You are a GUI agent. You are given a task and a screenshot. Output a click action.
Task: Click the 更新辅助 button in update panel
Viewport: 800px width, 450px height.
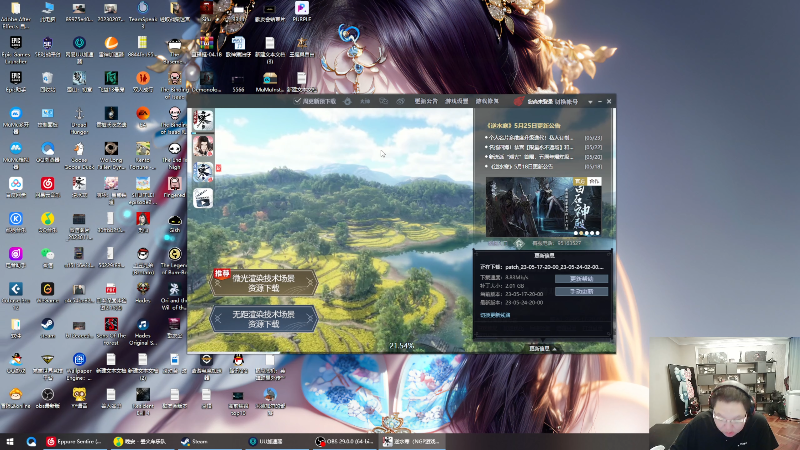point(581,279)
